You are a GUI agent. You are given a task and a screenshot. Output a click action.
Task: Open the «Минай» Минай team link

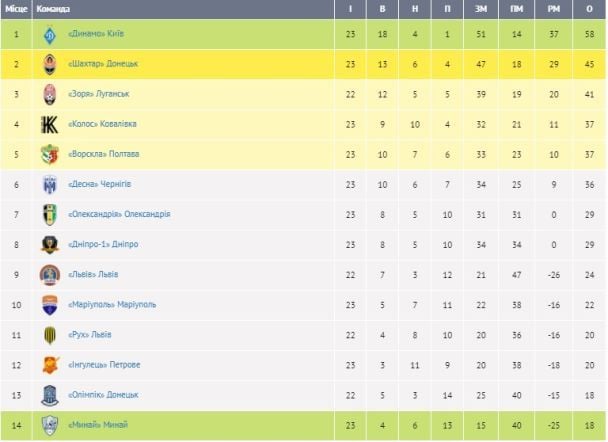[98, 426]
